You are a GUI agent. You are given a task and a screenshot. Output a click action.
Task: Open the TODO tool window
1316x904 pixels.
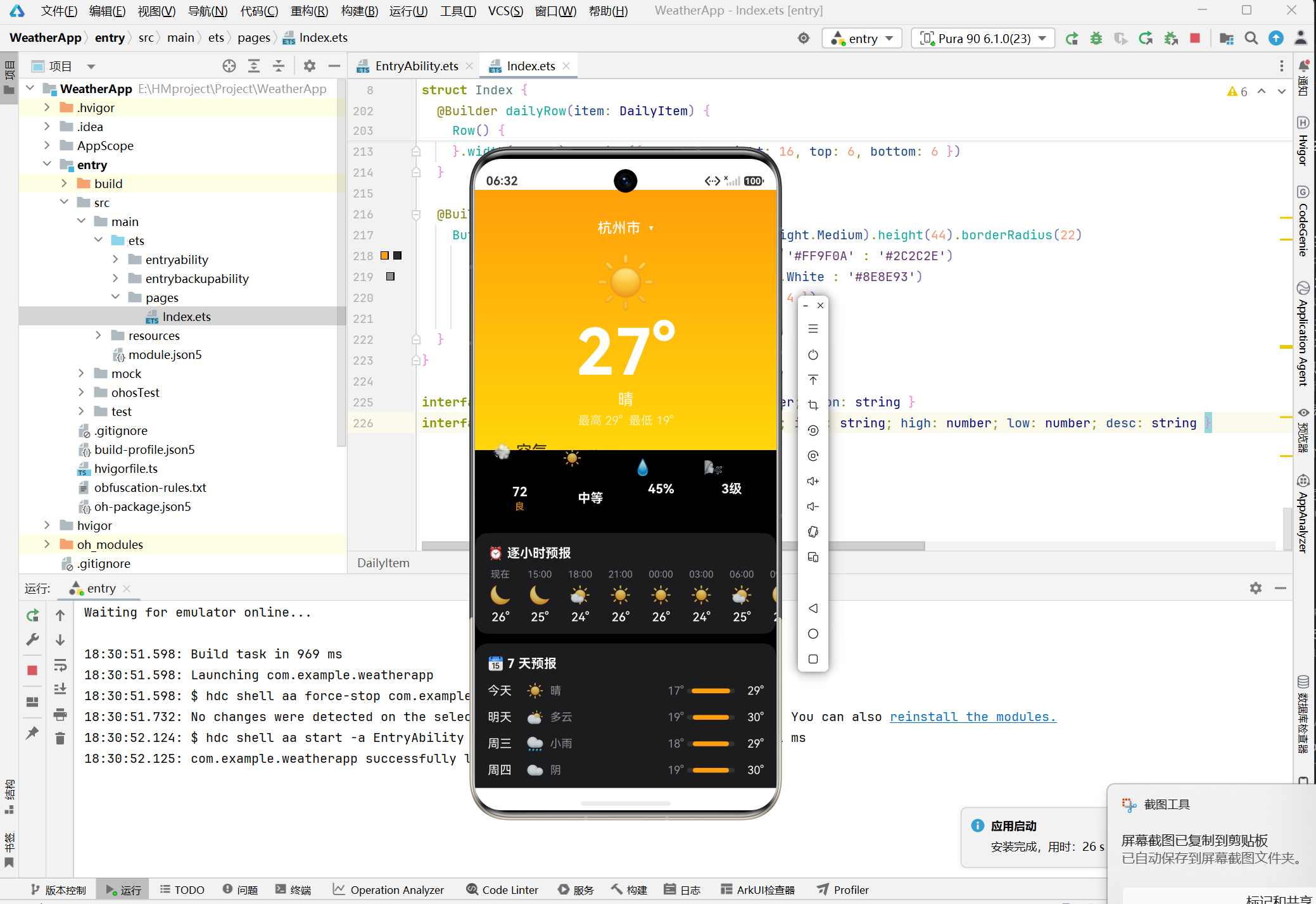point(182,889)
